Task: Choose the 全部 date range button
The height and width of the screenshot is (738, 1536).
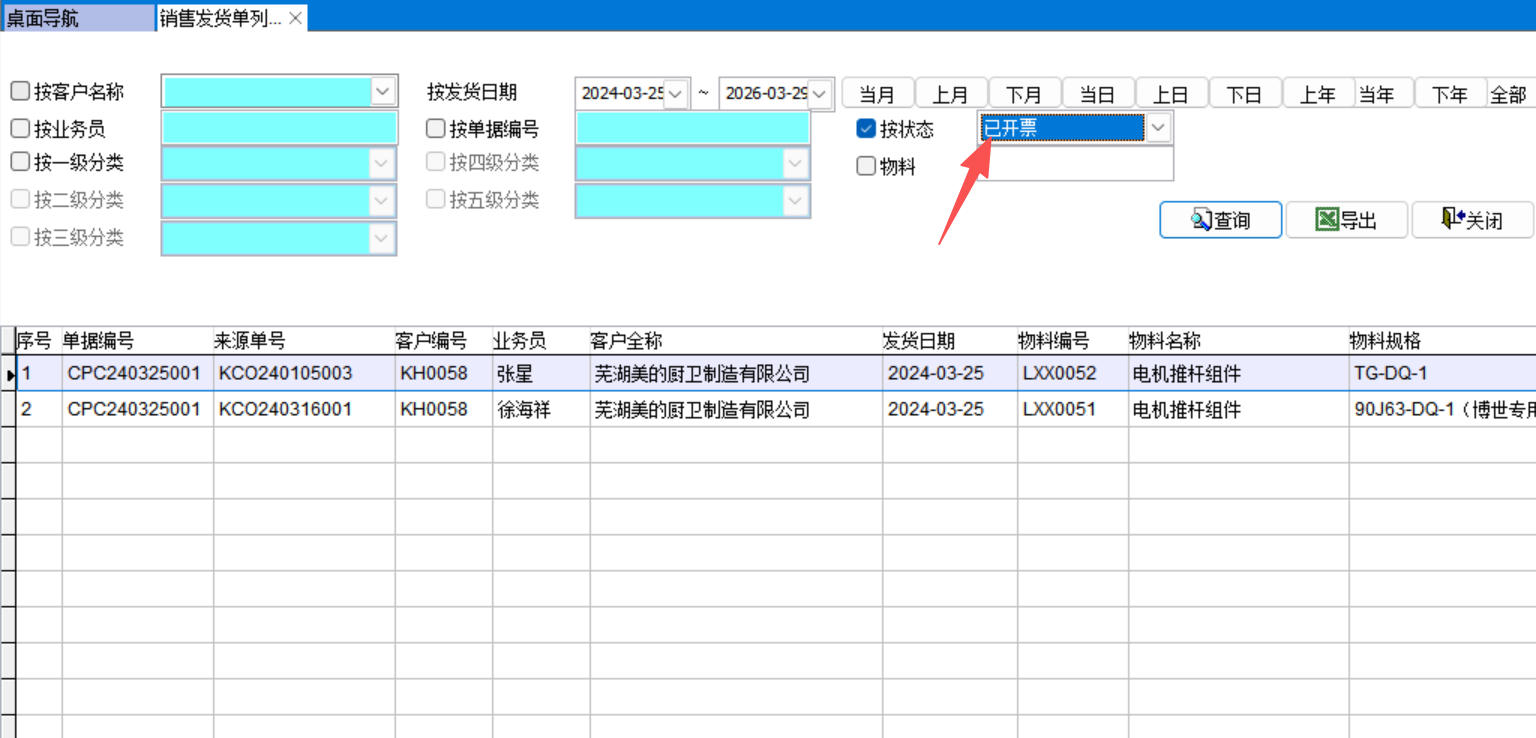Action: click(1508, 94)
